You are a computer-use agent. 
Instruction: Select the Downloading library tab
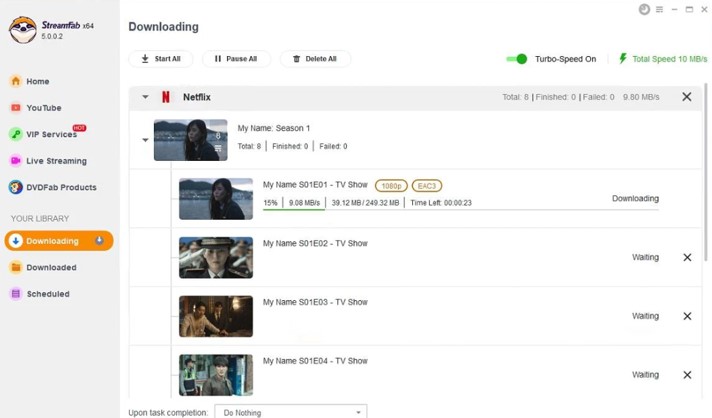(58, 241)
